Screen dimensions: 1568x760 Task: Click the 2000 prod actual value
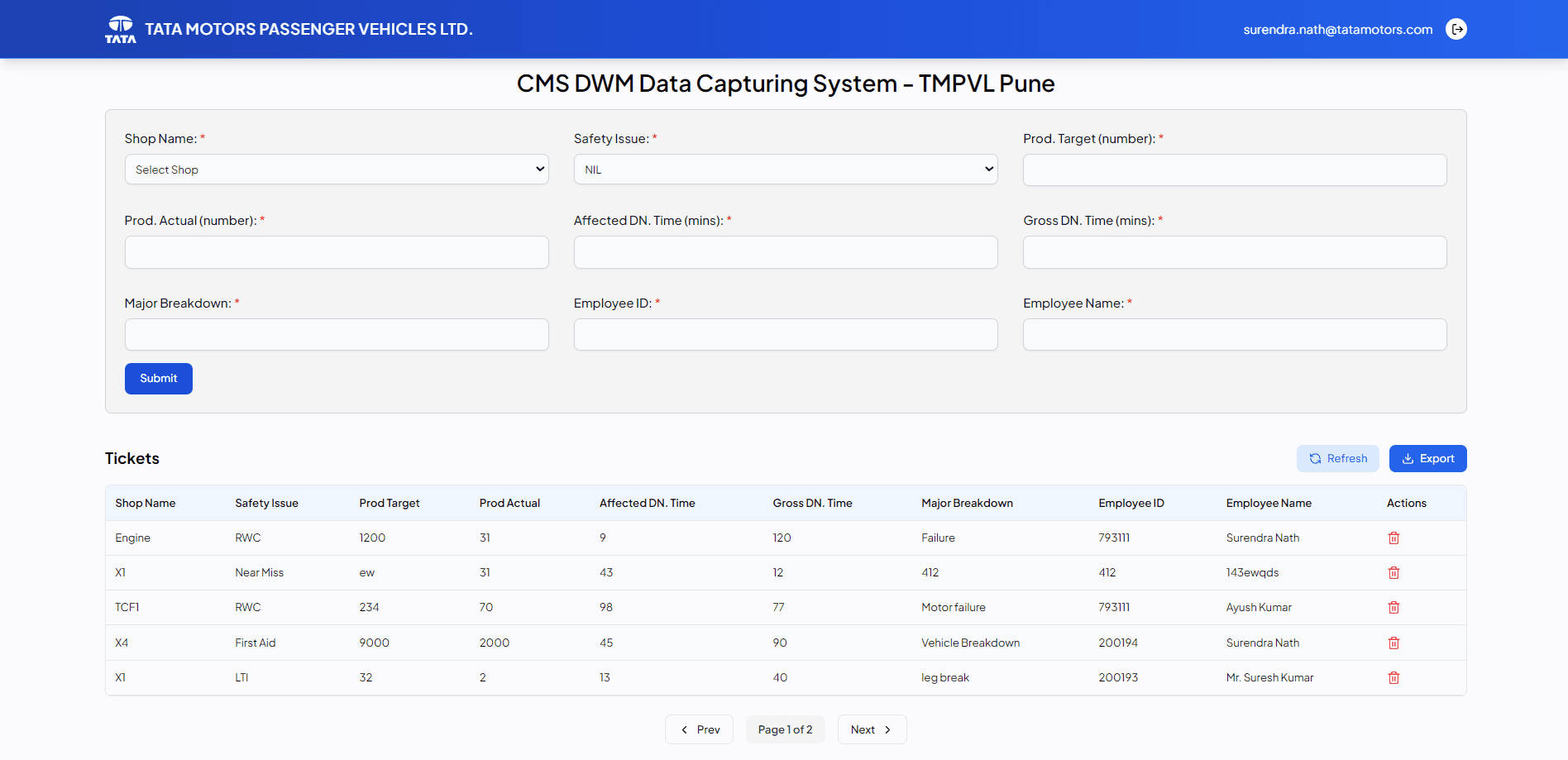tap(495, 643)
